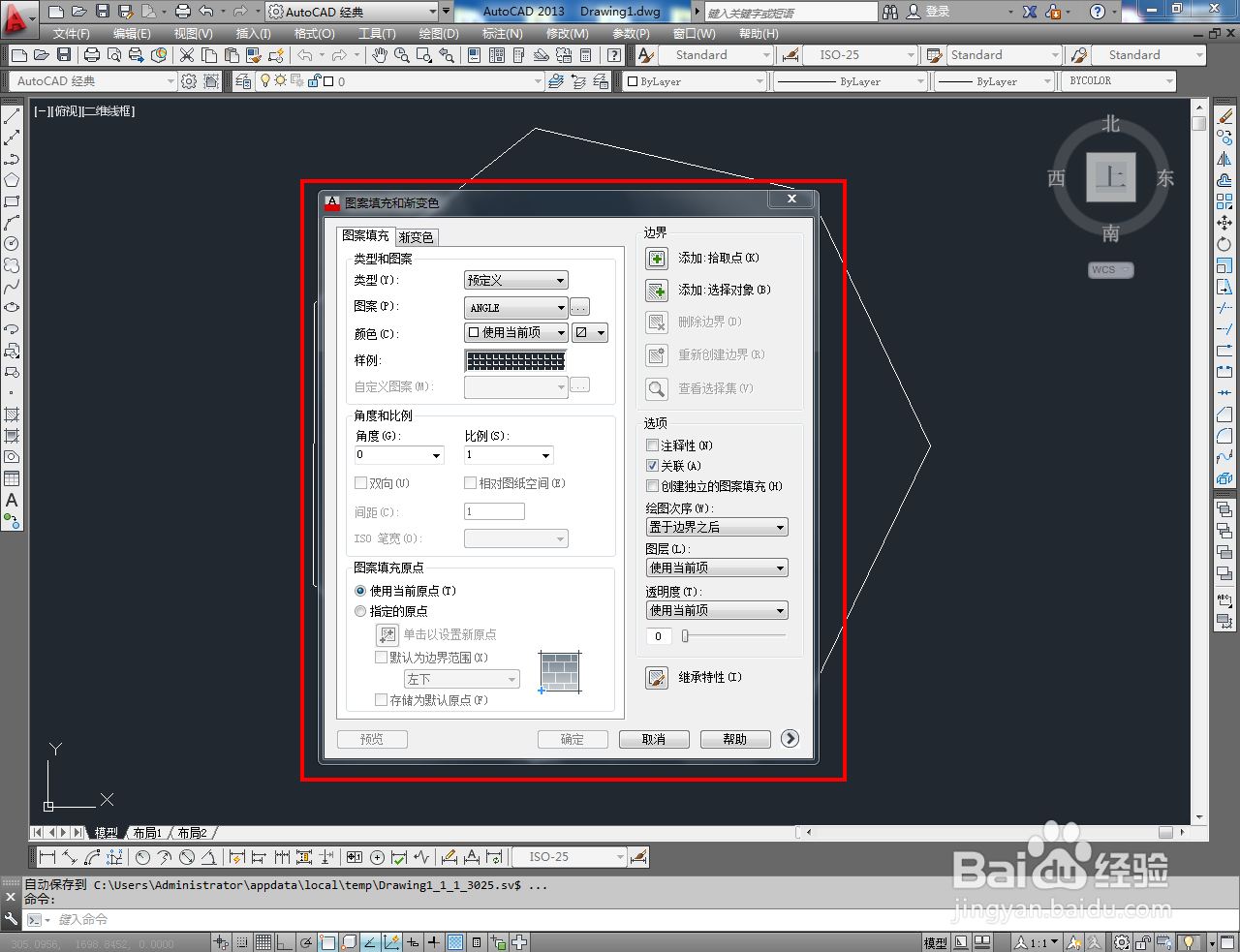This screenshot has height=952, width=1240.
Task: Open the 图层 dropdown in dialog
Action: pyautogui.click(x=717, y=568)
